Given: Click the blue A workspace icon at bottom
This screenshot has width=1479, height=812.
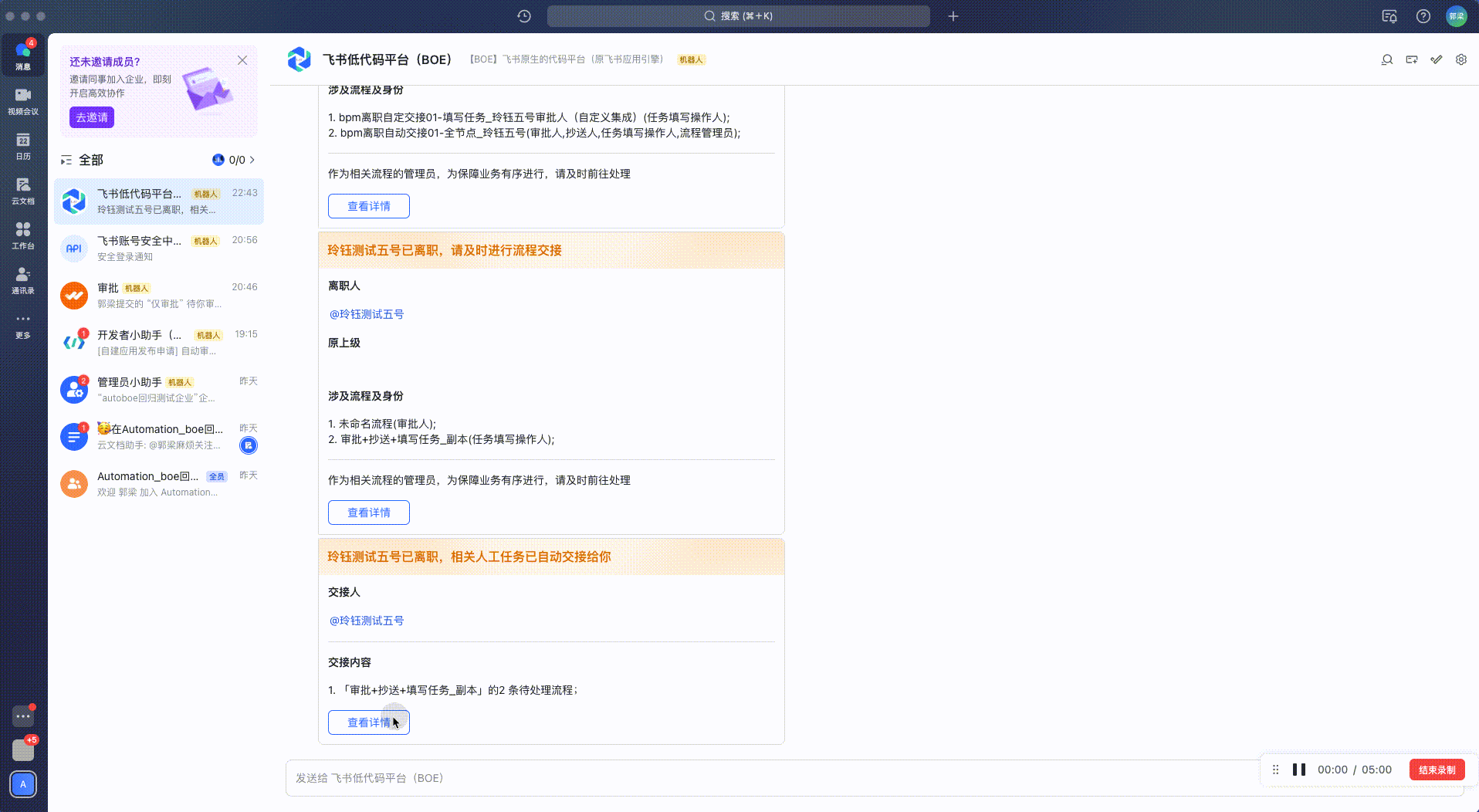Looking at the screenshot, I should pos(23,784).
